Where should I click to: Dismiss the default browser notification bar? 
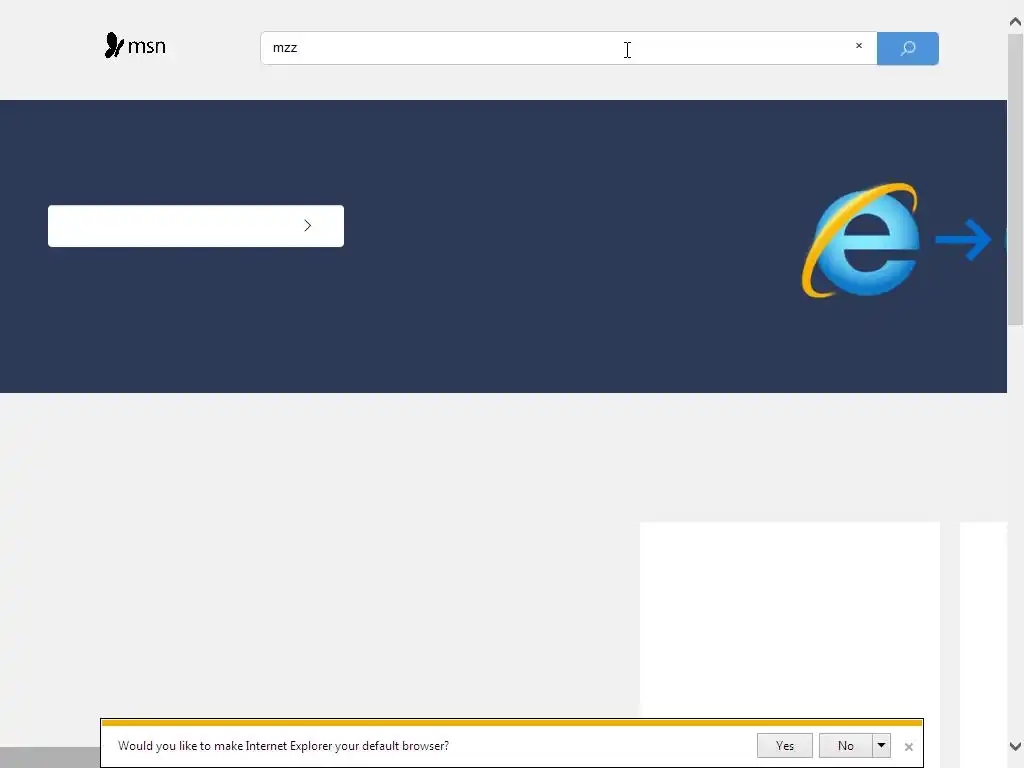[x=908, y=746]
